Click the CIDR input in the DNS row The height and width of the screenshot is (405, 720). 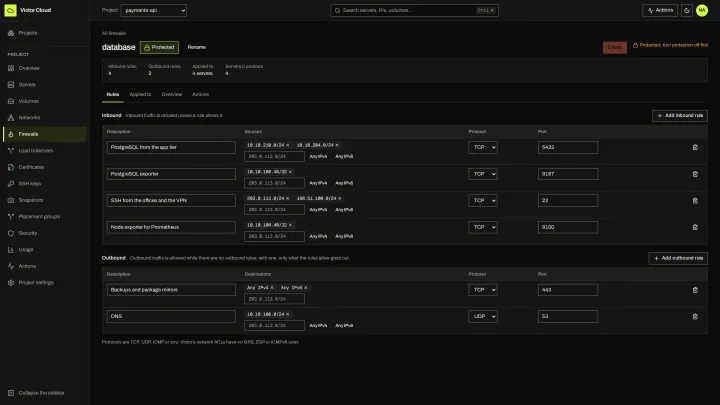pos(274,326)
